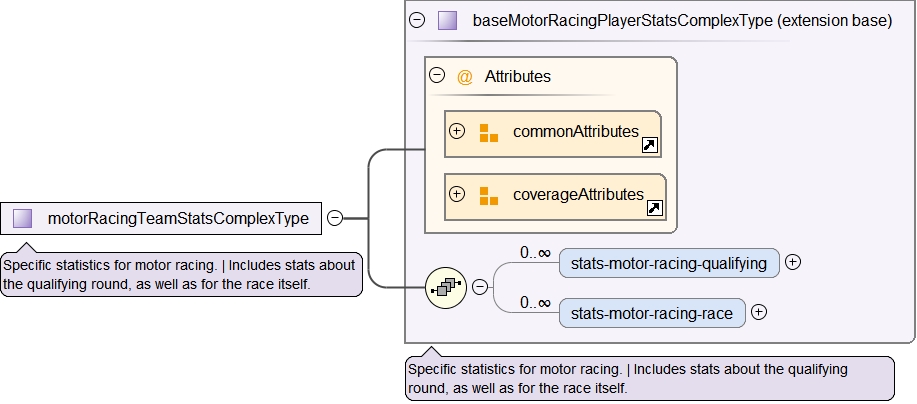
Task: Expand the commonAttributes group
Action: point(457,132)
